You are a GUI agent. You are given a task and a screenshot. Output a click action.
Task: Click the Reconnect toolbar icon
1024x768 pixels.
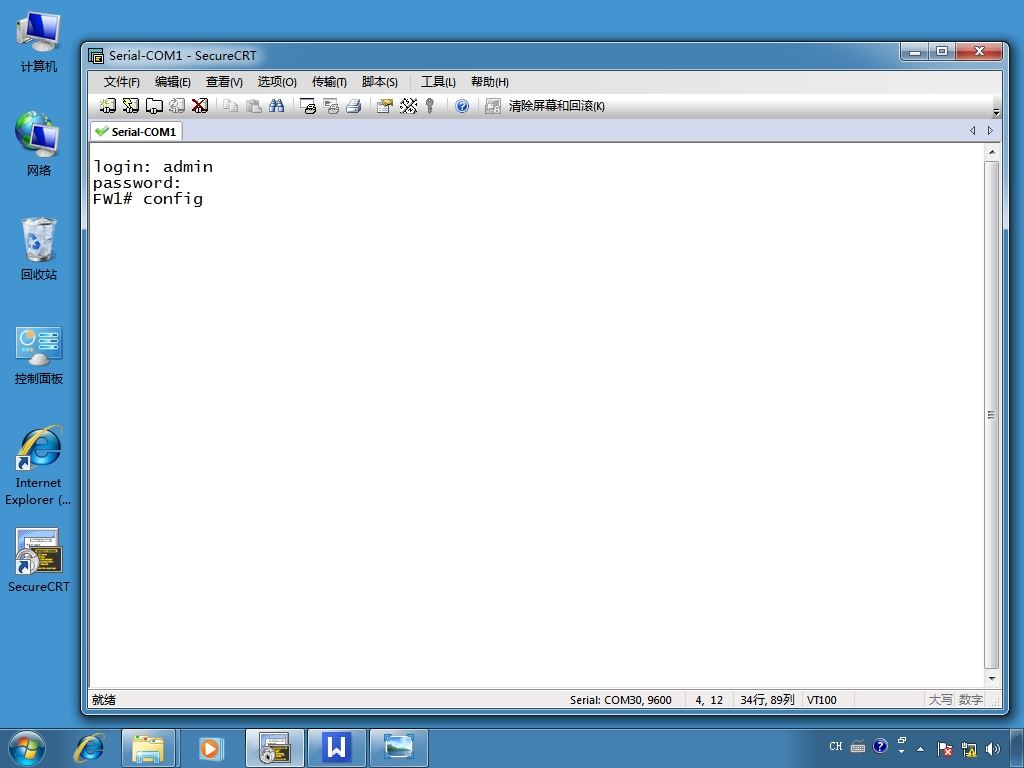[177, 106]
